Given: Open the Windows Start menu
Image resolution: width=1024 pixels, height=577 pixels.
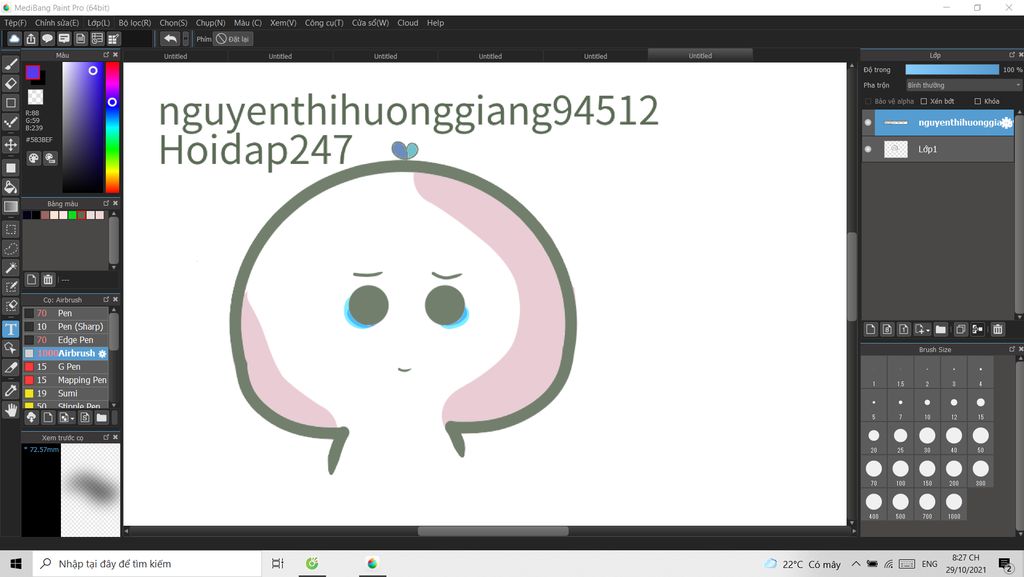Looking at the screenshot, I should tap(16, 564).
